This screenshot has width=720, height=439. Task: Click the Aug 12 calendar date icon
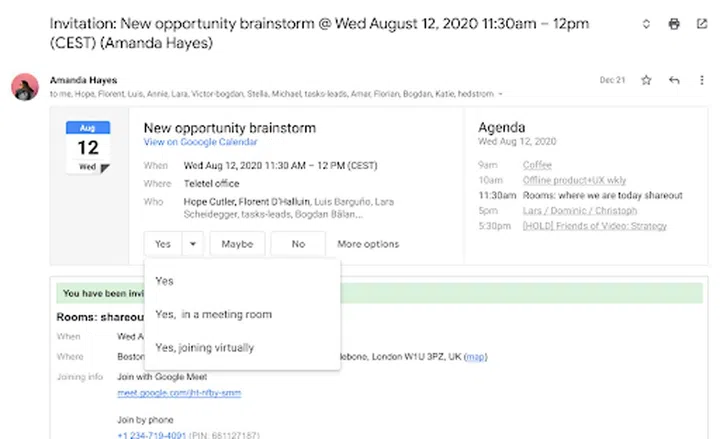click(x=88, y=148)
